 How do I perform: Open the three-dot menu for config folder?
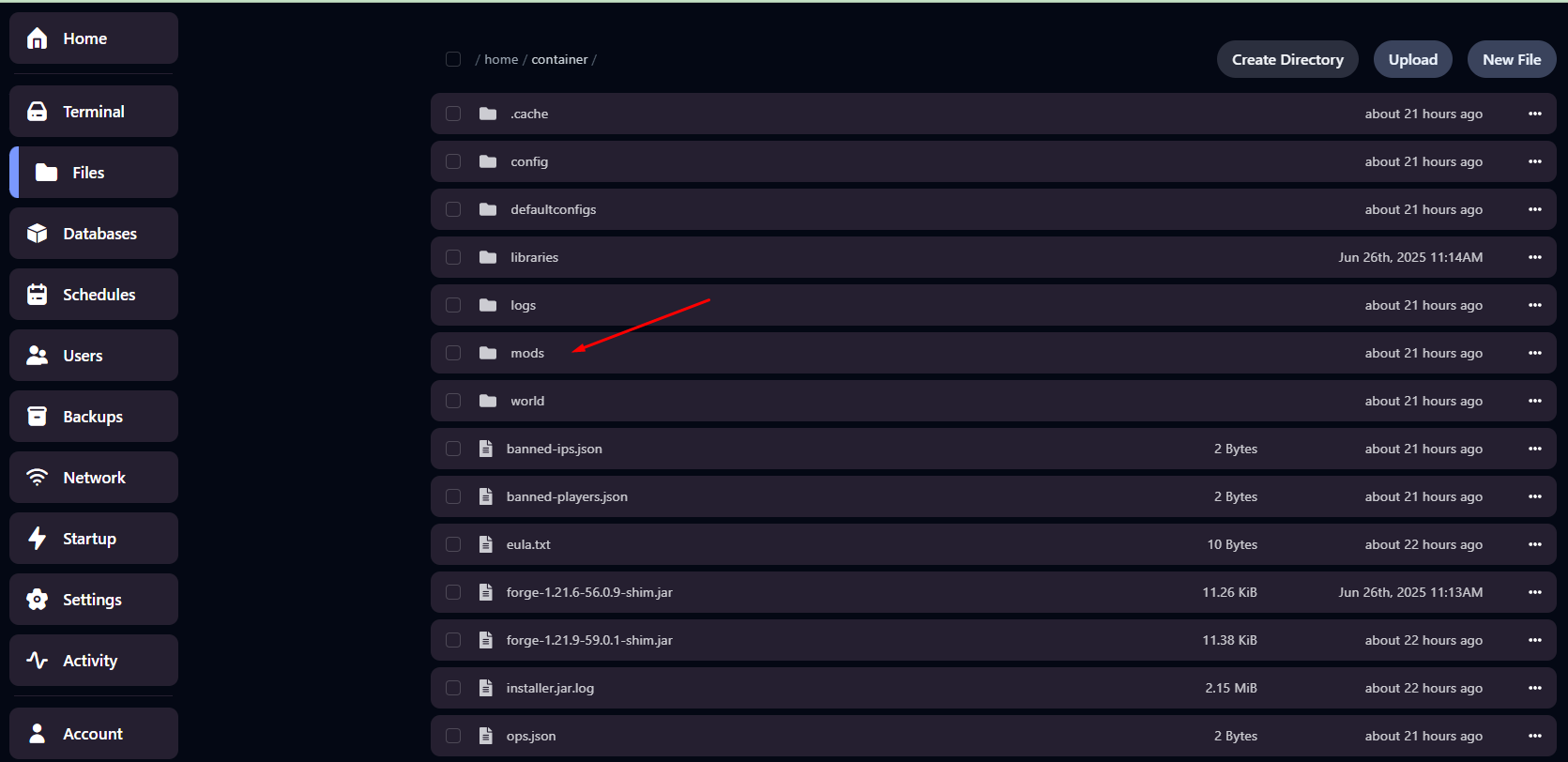[1534, 161]
